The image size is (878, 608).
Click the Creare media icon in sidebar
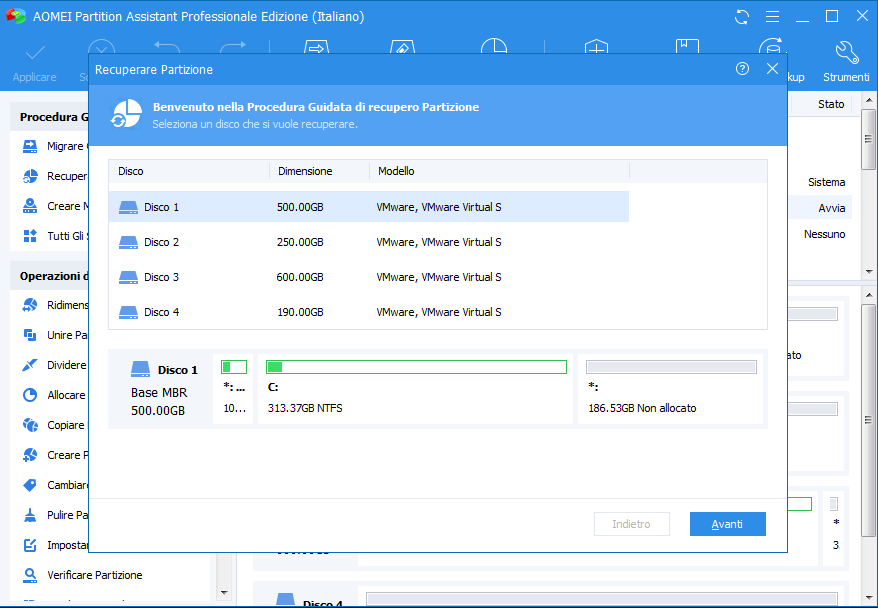(30, 205)
